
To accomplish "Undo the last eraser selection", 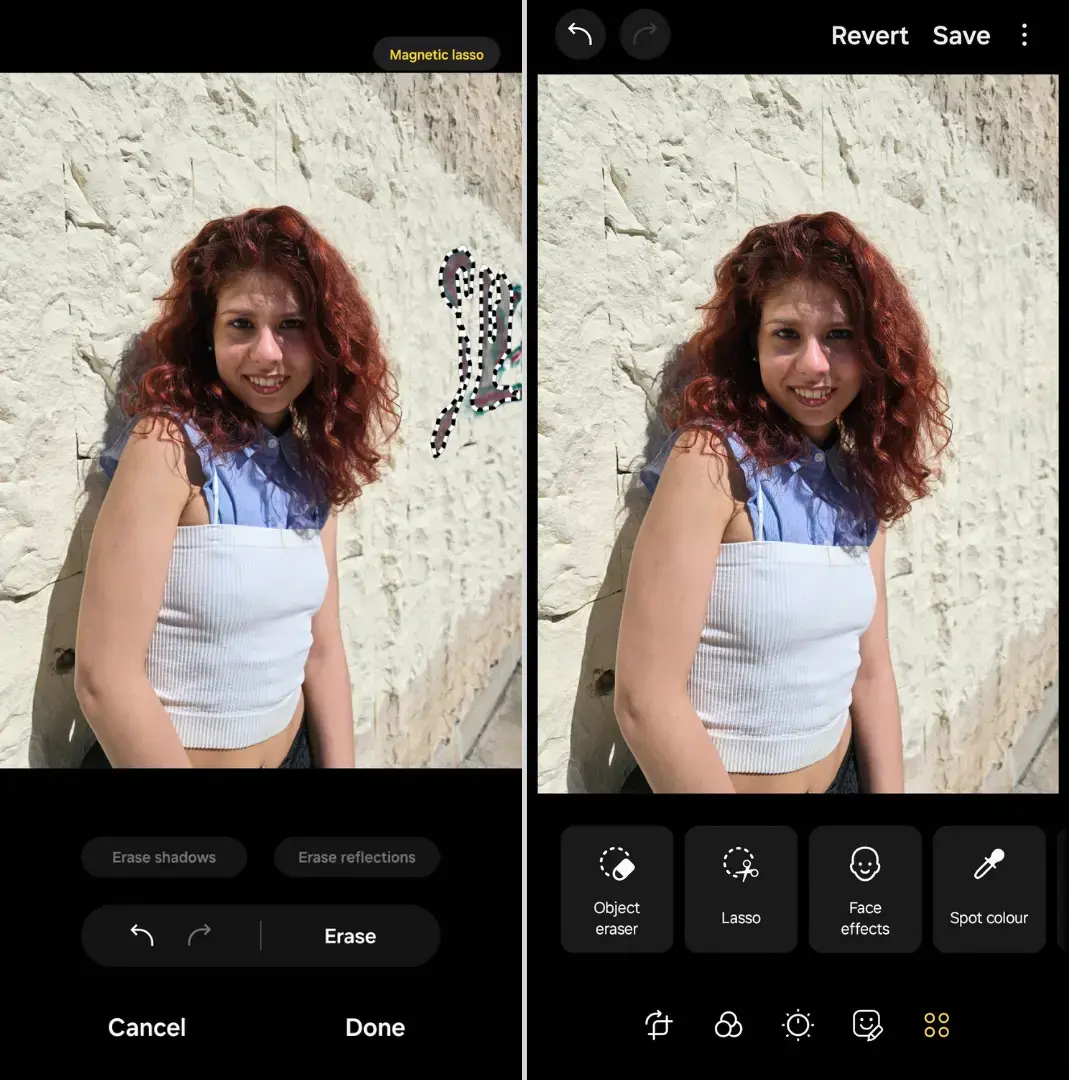I will click(x=142, y=936).
